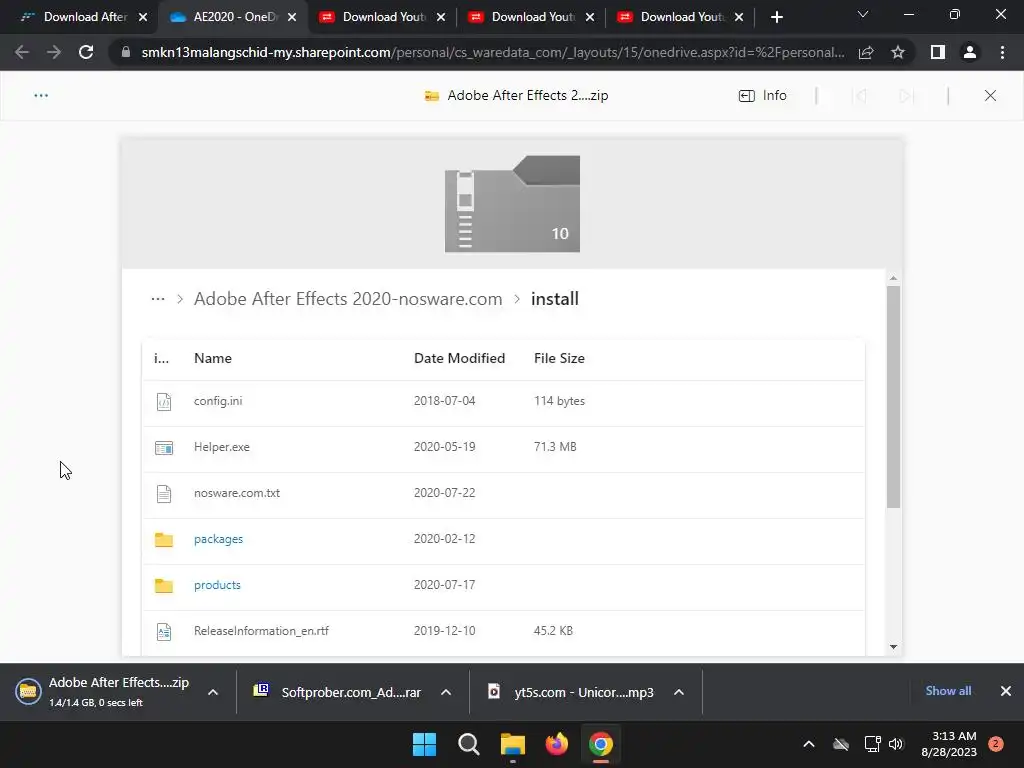Share this page icon
1024x768 pixels.
point(866,52)
